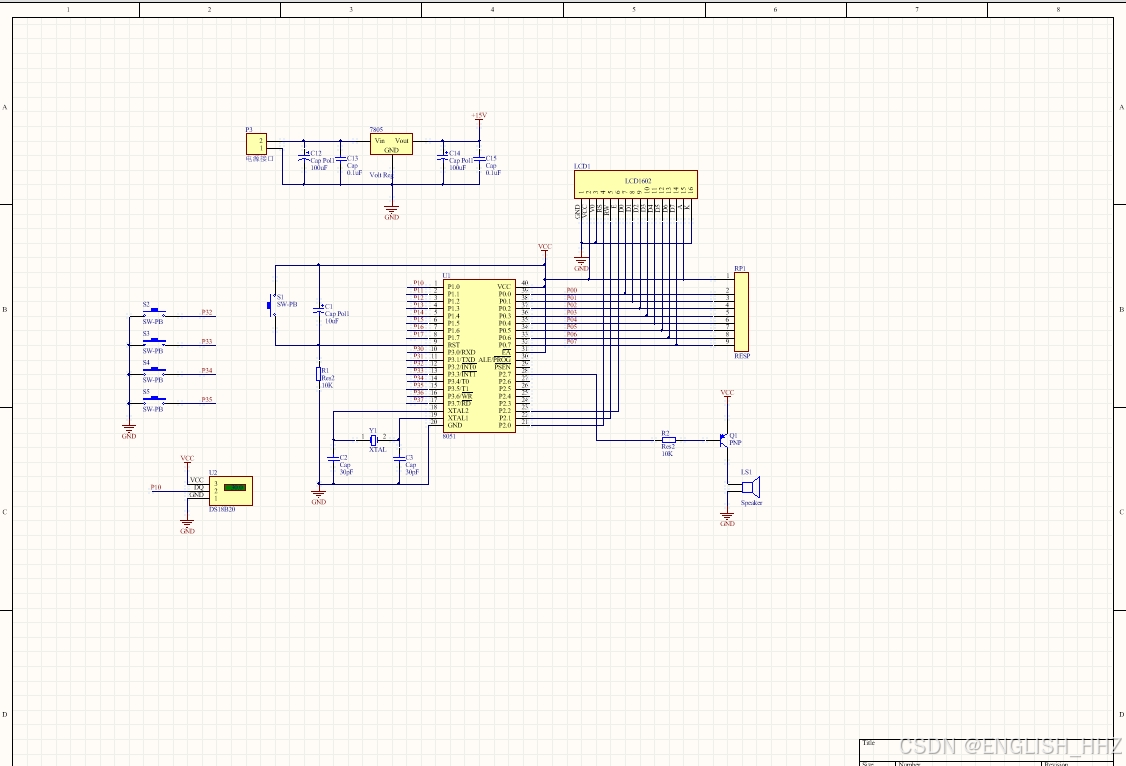Select PNP transistor Q1

[723, 440]
